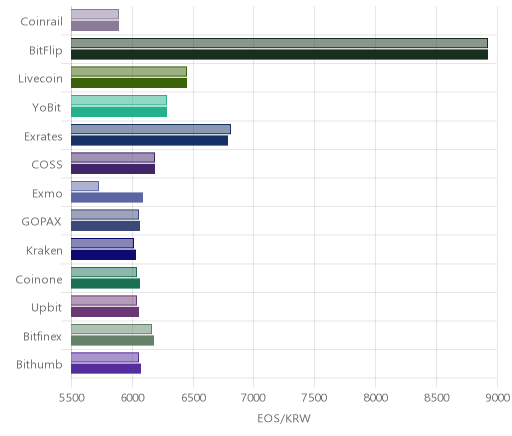The image size is (512, 436).
Task: Click the lighter Exrates upper bar
Action: coord(151,129)
